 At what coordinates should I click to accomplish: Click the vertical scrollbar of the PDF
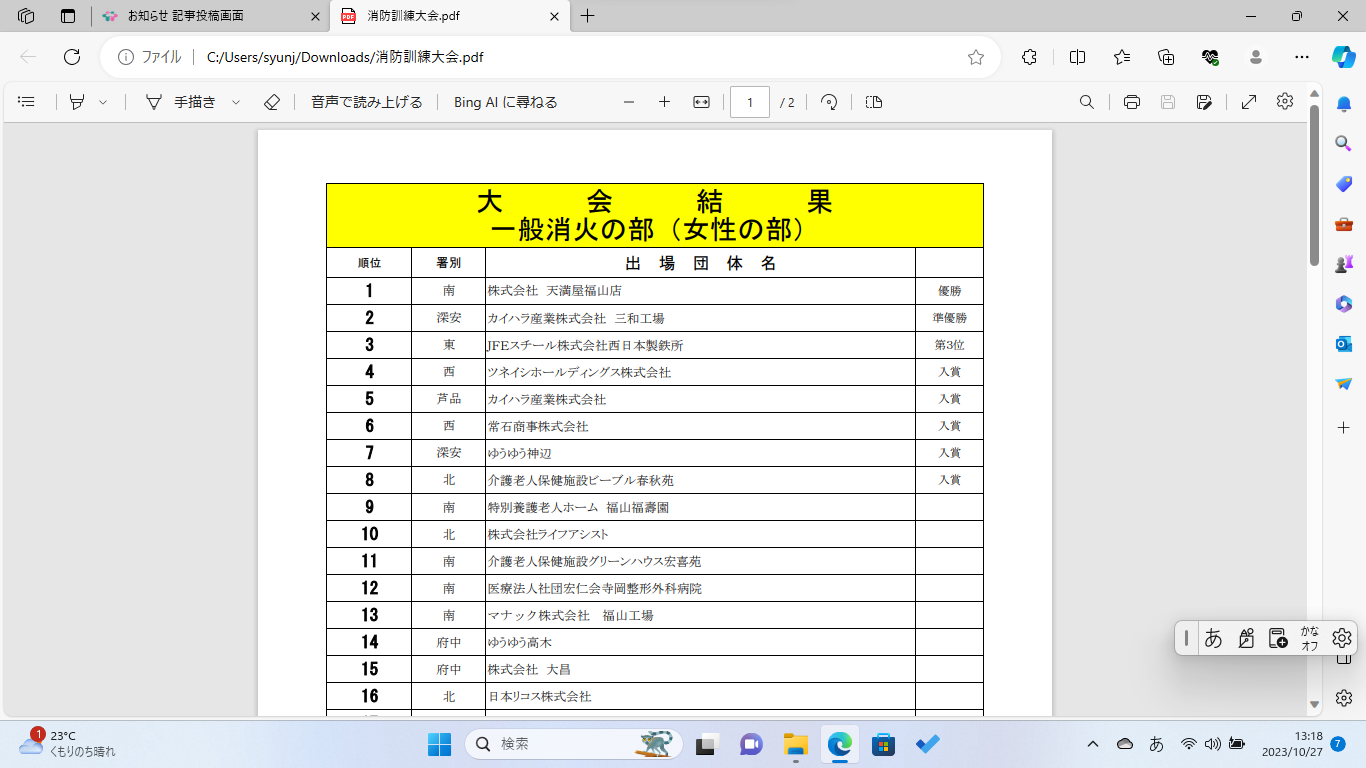coord(1314,186)
